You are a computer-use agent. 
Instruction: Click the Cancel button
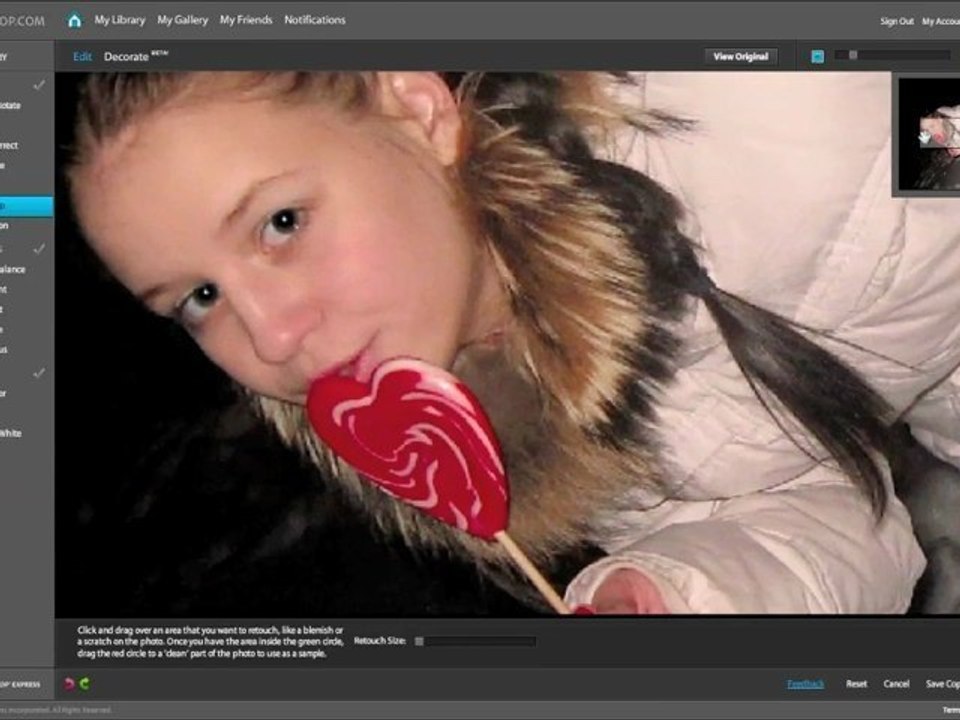[x=896, y=684]
